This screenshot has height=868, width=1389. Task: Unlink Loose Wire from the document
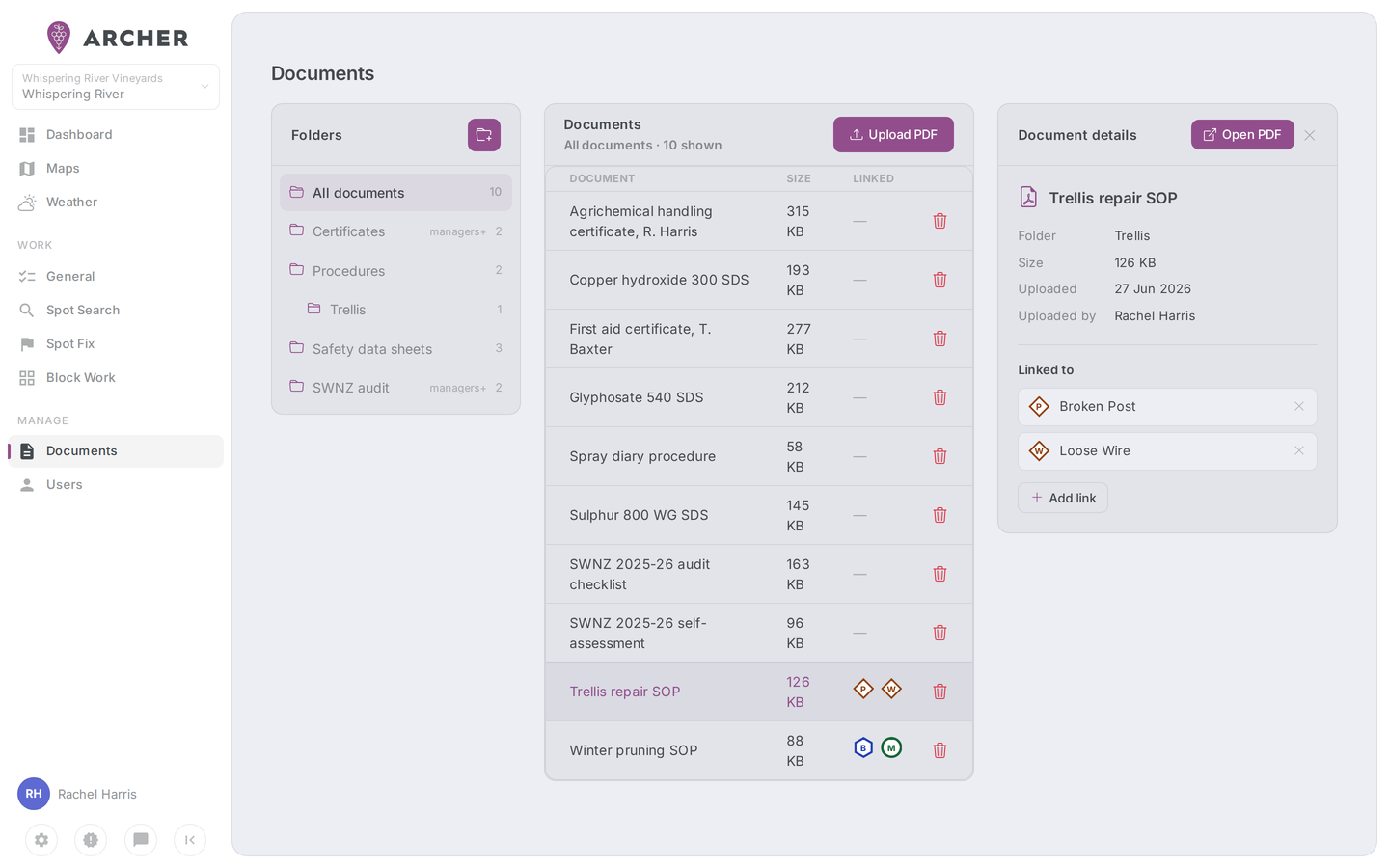[x=1299, y=451]
